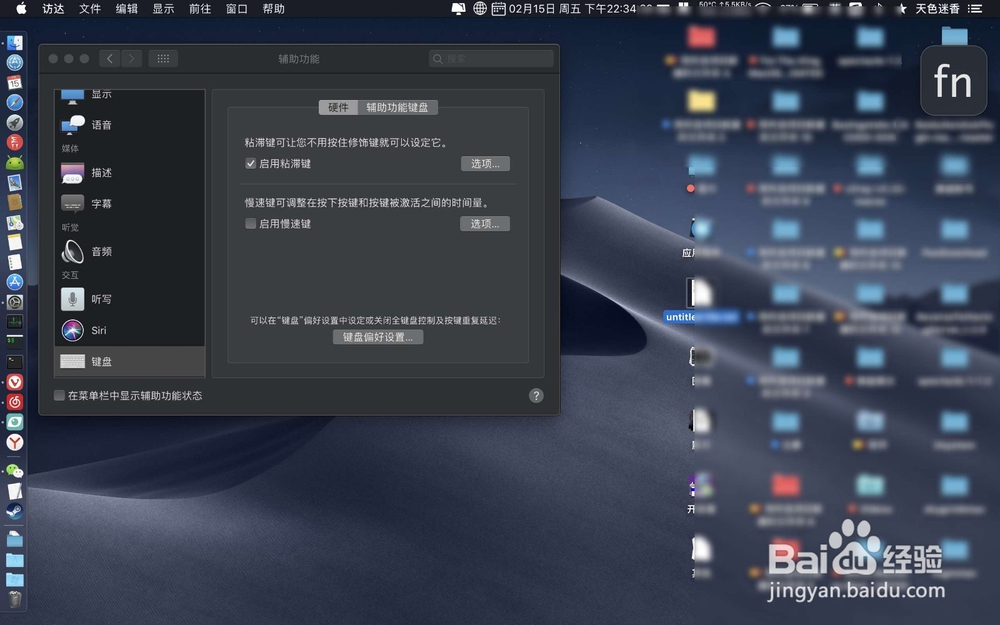Enable the 启用慢速键 checkbox
Viewport: 1000px width, 625px height.
[251, 224]
